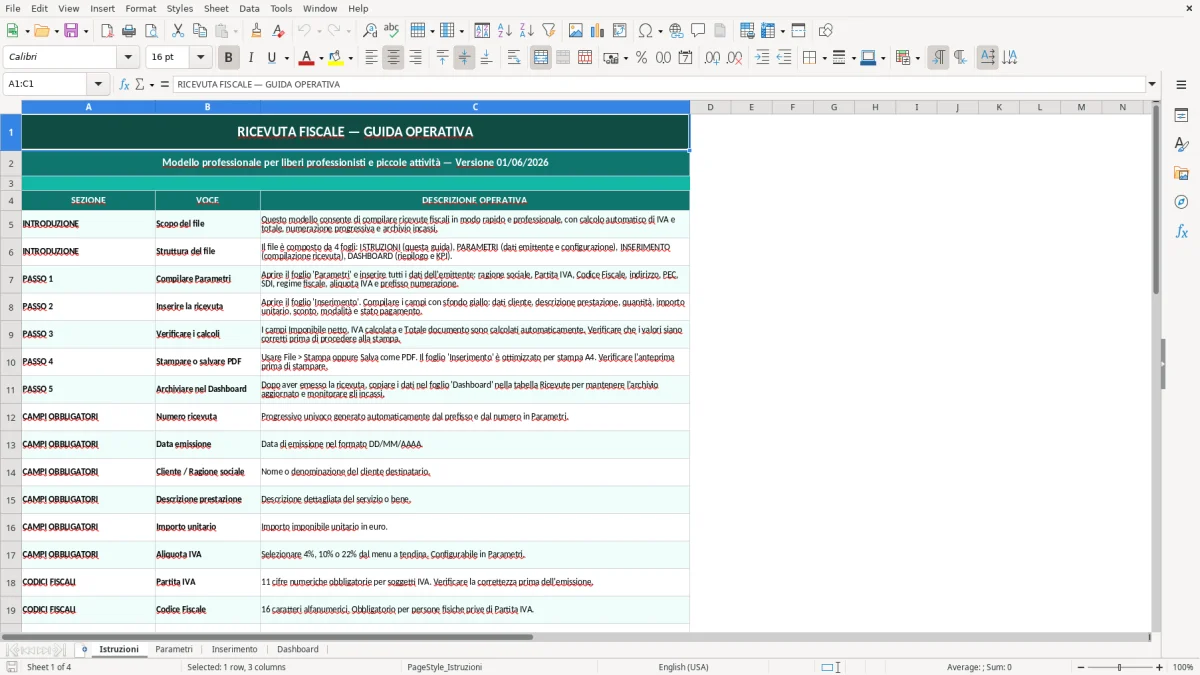Open borders dropdown arrow
Viewport: 1200px width, 675px height.
click(x=823, y=58)
